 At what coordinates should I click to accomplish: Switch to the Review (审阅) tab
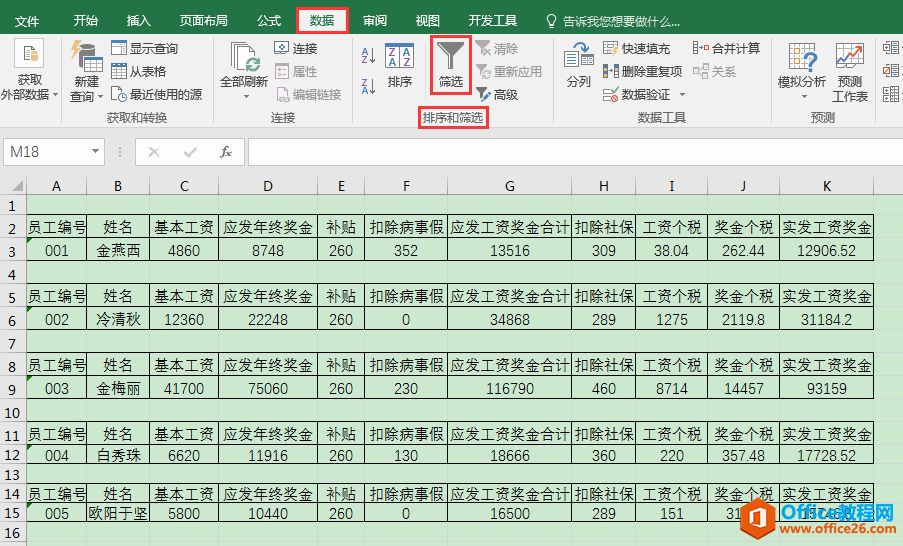point(375,21)
